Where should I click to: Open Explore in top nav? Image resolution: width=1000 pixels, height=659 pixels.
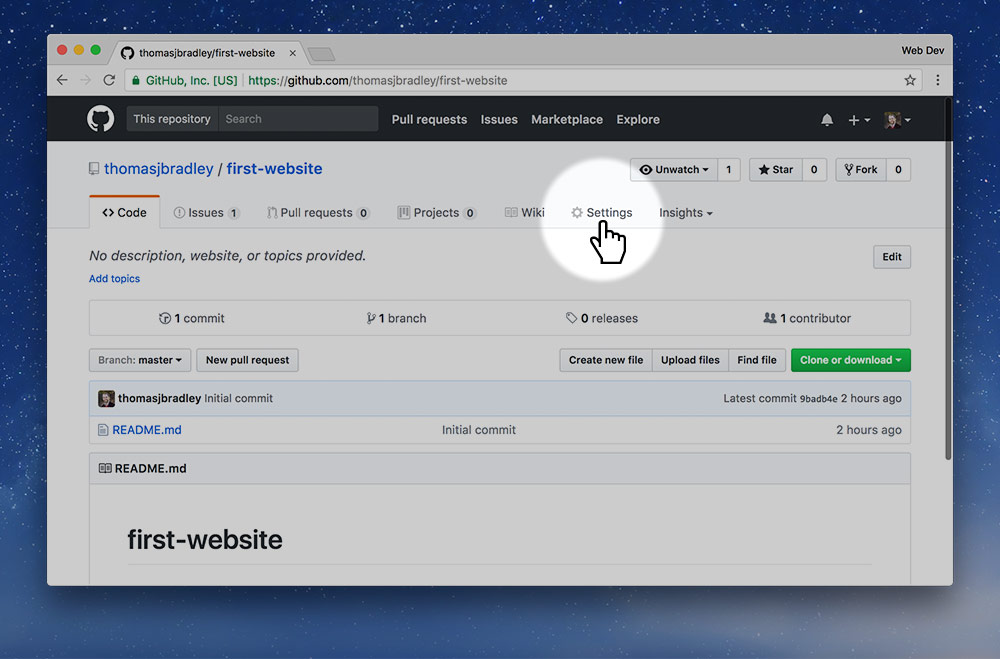click(x=638, y=120)
